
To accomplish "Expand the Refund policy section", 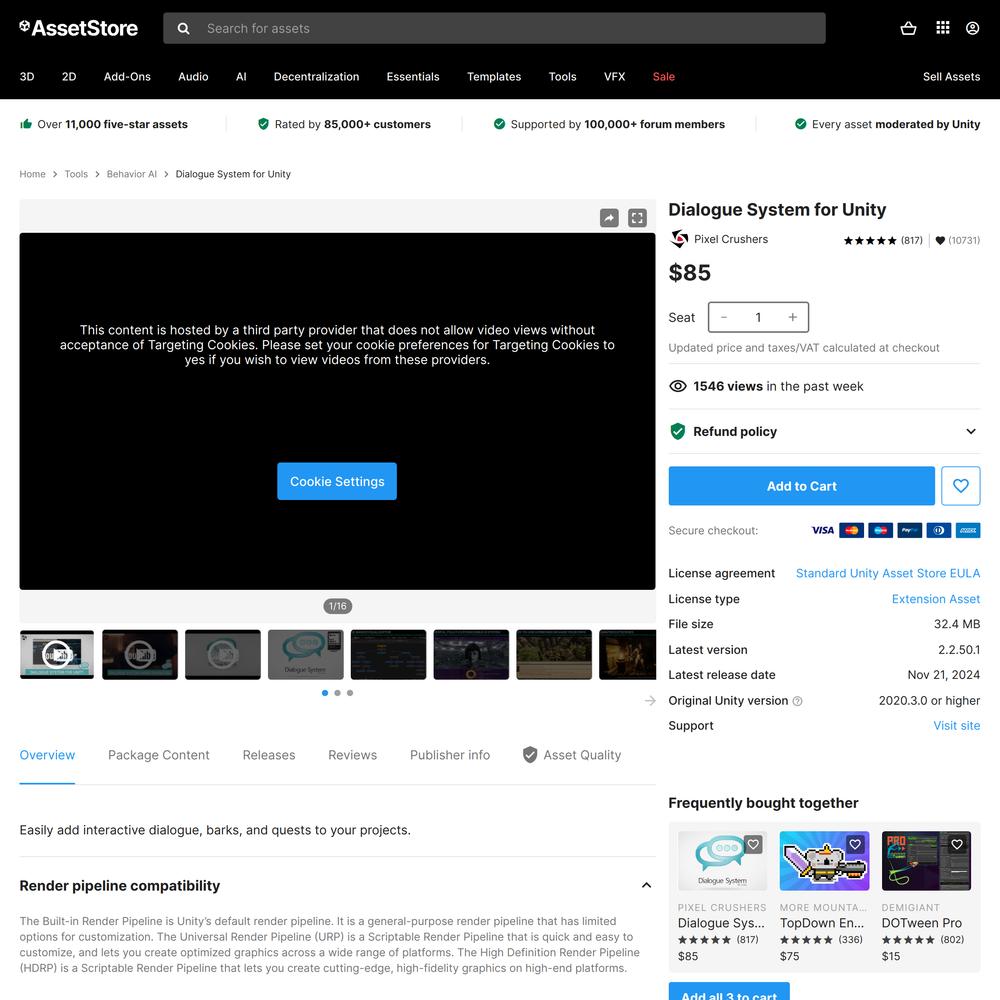I will [x=824, y=432].
